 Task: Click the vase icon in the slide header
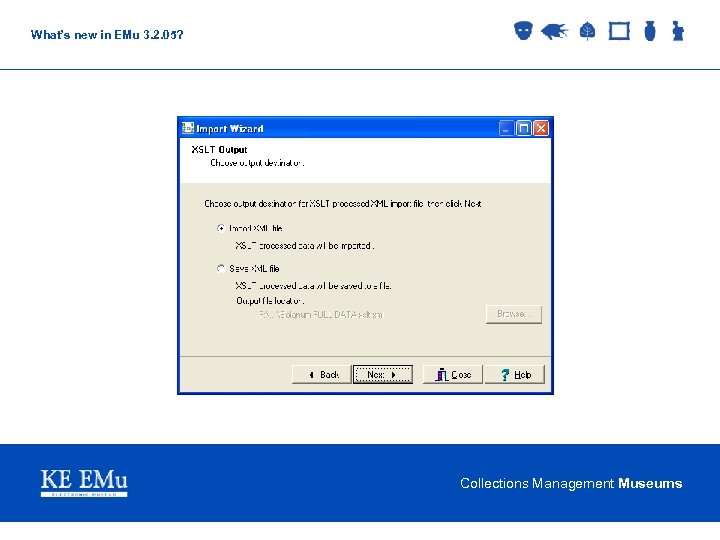650,31
